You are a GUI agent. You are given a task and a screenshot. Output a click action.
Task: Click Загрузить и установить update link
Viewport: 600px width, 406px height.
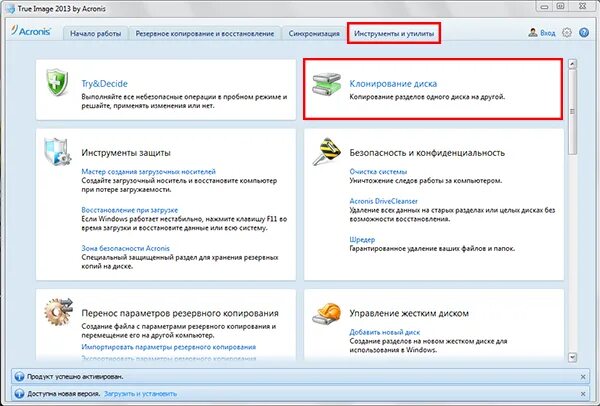pyautogui.click(x=140, y=393)
